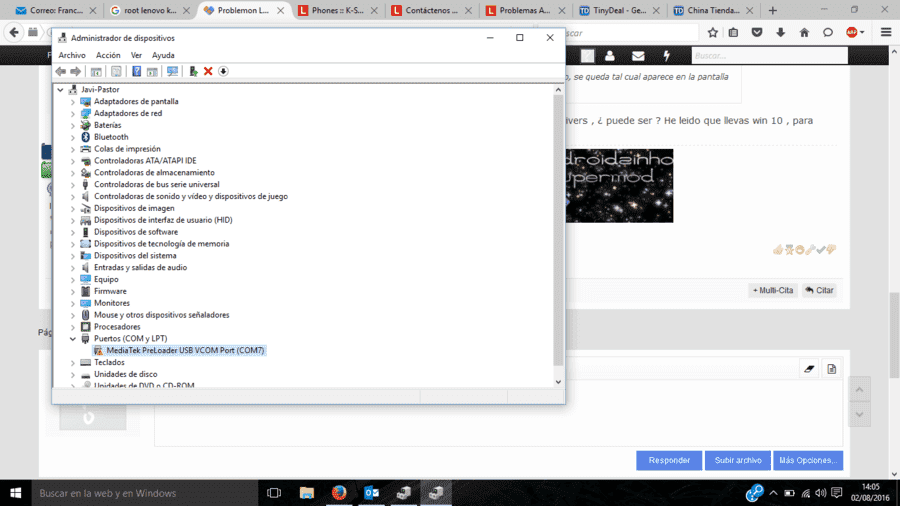This screenshot has width=900, height=506.
Task: Open the Archivo menu
Action: coord(72,55)
